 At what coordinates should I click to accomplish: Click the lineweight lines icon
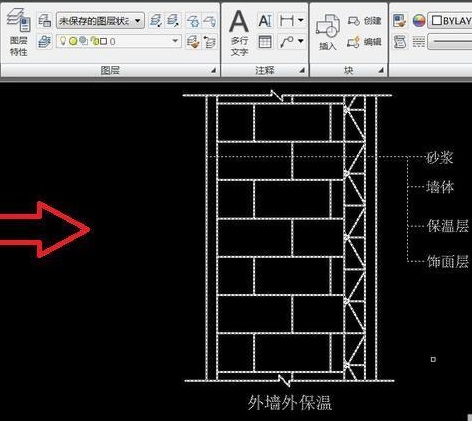(x=419, y=42)
